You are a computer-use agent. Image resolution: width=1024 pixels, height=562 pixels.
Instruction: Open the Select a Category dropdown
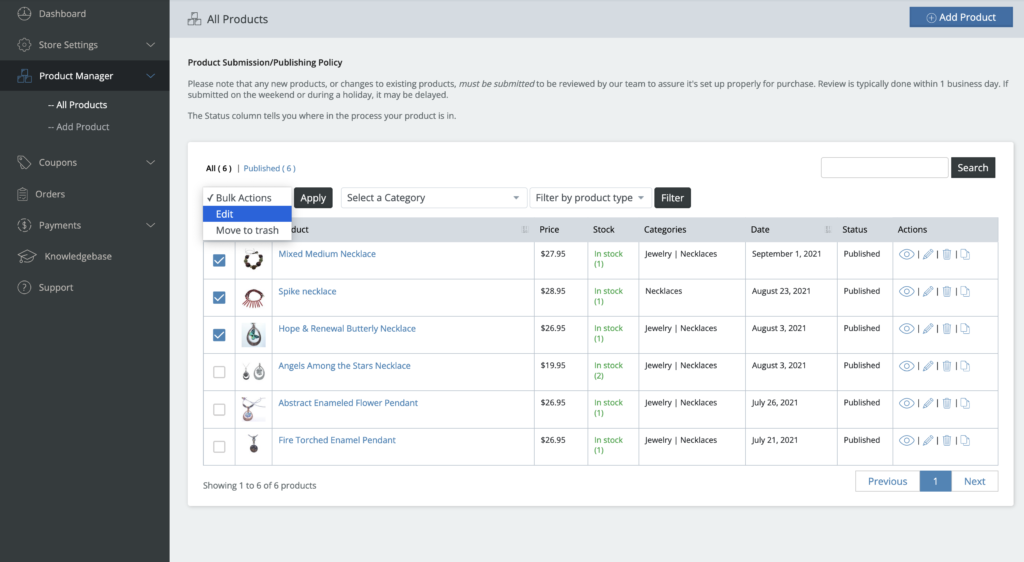pyautogui.click(x=433, y=198)
